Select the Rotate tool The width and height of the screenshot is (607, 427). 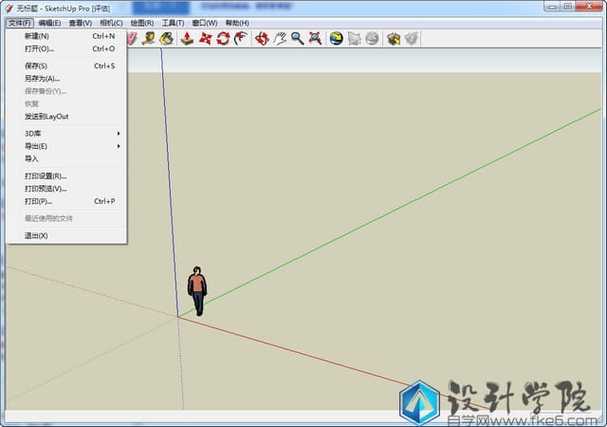pyautogui.click(x=223, y=38)
